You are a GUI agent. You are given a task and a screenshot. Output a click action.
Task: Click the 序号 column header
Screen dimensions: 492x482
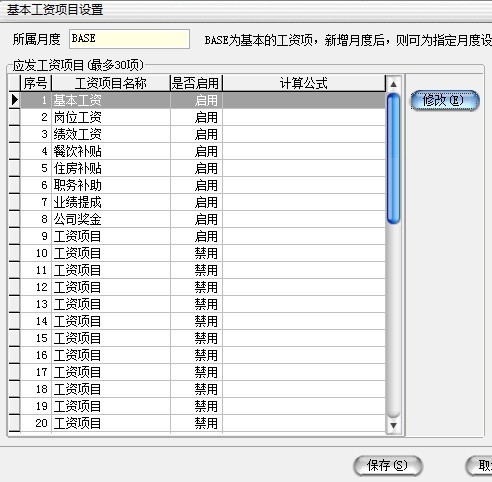pyautogui.click(x=36, y=83)
